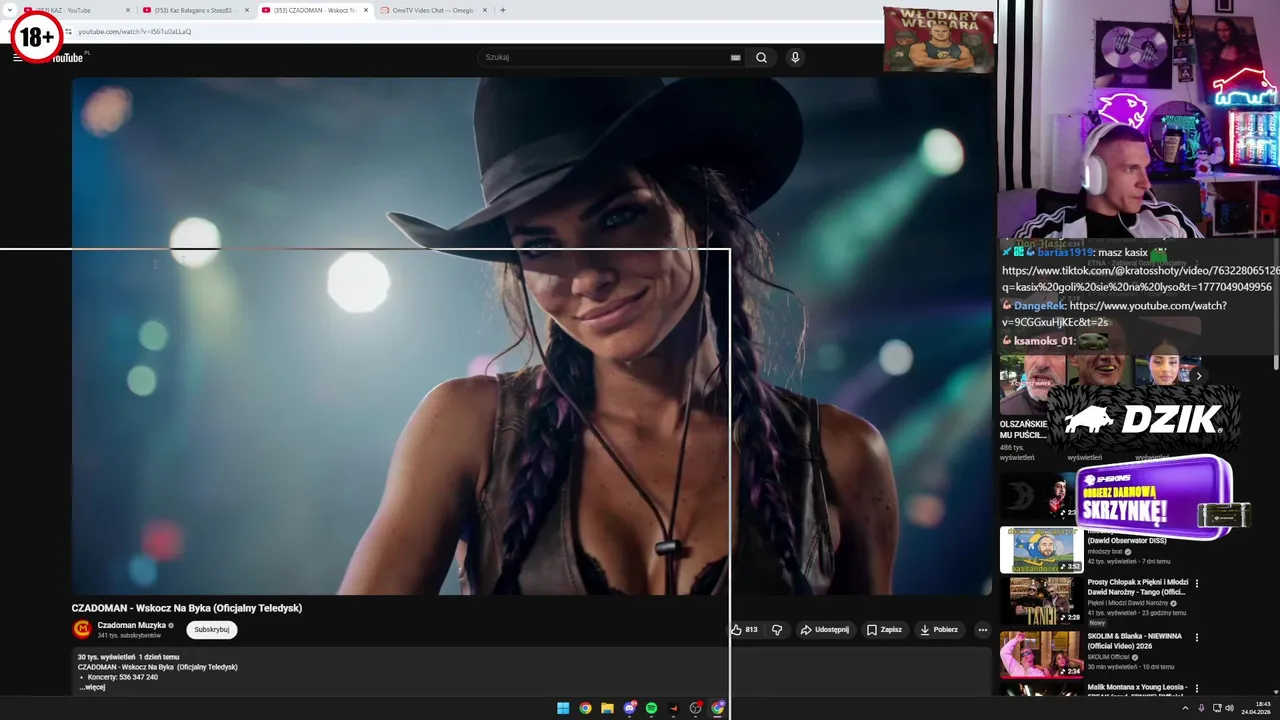Open the NIEWINNA thumbnail with 2:34 duration
The height and width of the screenshot is (720, 1280).
click(x=1041, y=655)
